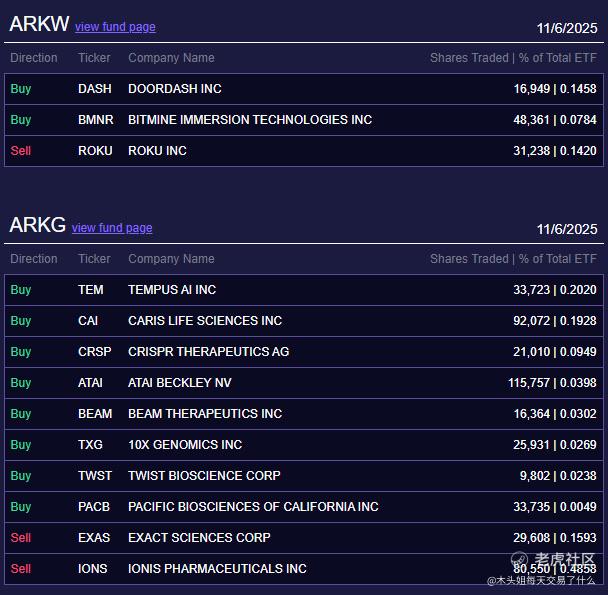Screen dimensions: 608x595
Task: Select the value 31,238 | 0.1420
Action: (555, 151)
